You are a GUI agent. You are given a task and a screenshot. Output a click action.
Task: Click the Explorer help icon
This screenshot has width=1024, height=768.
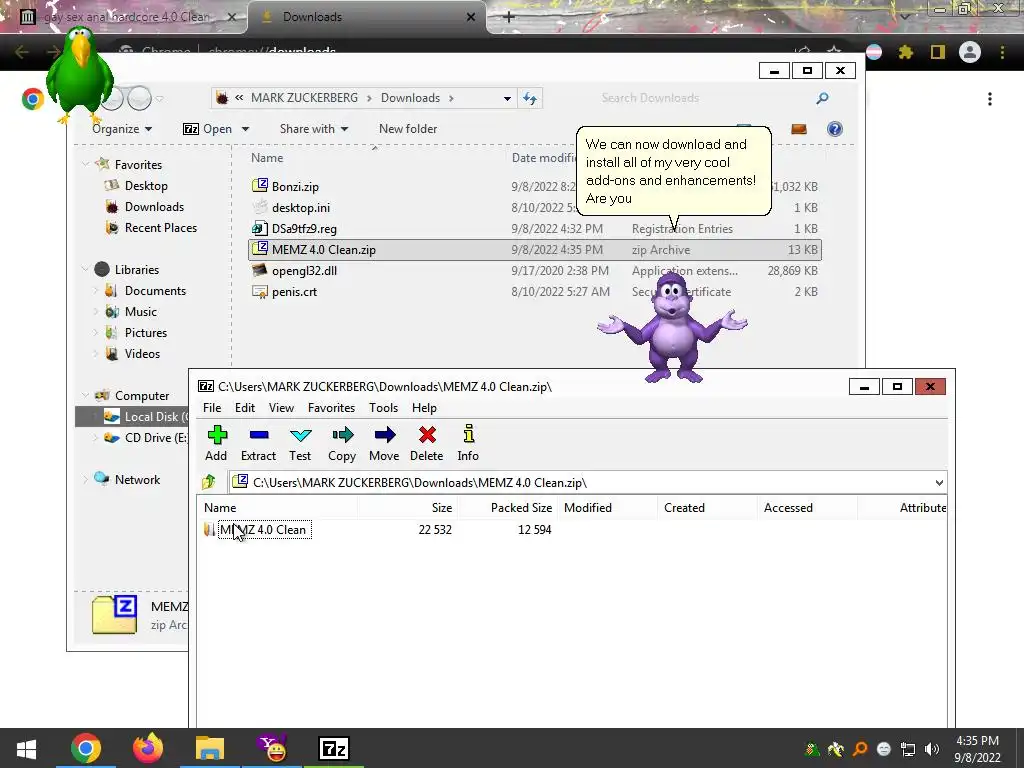pyautogui.click(x=835, y=129)
